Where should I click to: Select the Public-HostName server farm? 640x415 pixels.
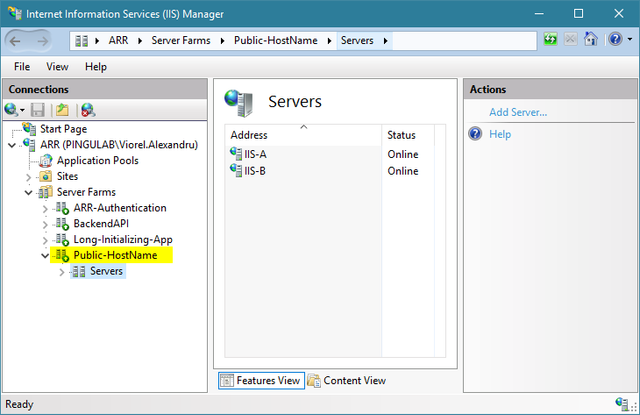[x=115, y=255]
